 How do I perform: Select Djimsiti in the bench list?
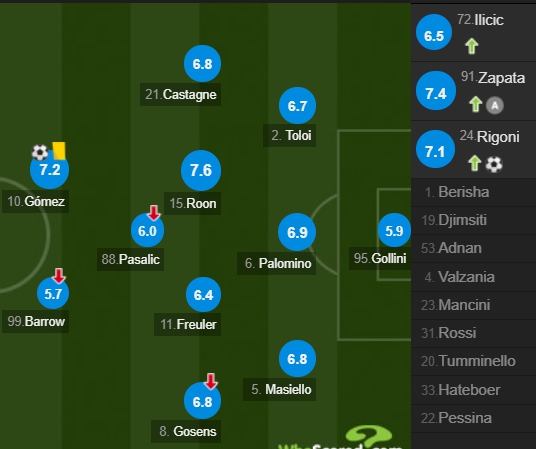[x=473, y=220]
